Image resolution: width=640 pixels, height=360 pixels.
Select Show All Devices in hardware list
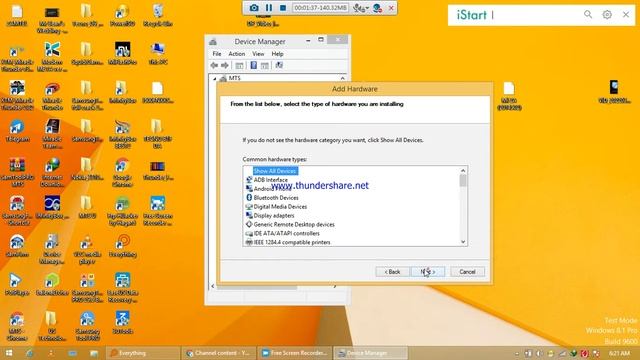pyautogui.click(x=275, y=171)
